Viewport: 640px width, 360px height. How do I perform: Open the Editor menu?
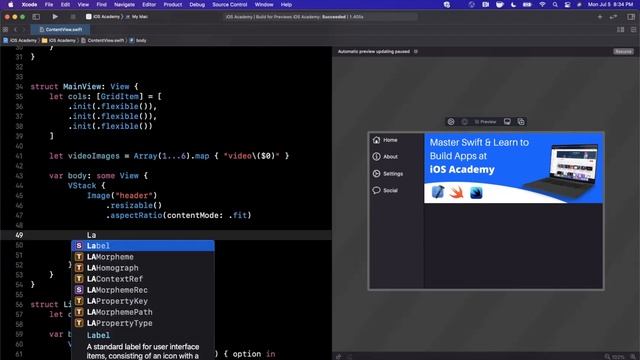tap(149, 4)
